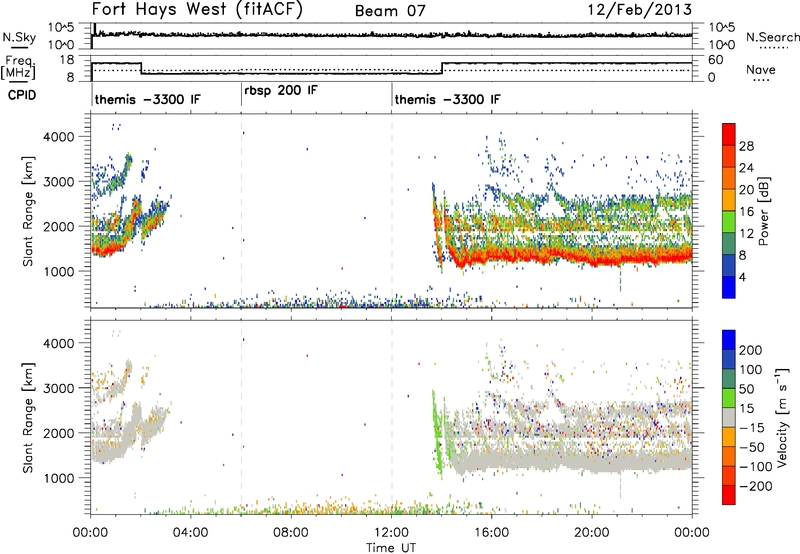
Task: Click the dashed 12:00 line in the velocity panel
Action: 392,417
